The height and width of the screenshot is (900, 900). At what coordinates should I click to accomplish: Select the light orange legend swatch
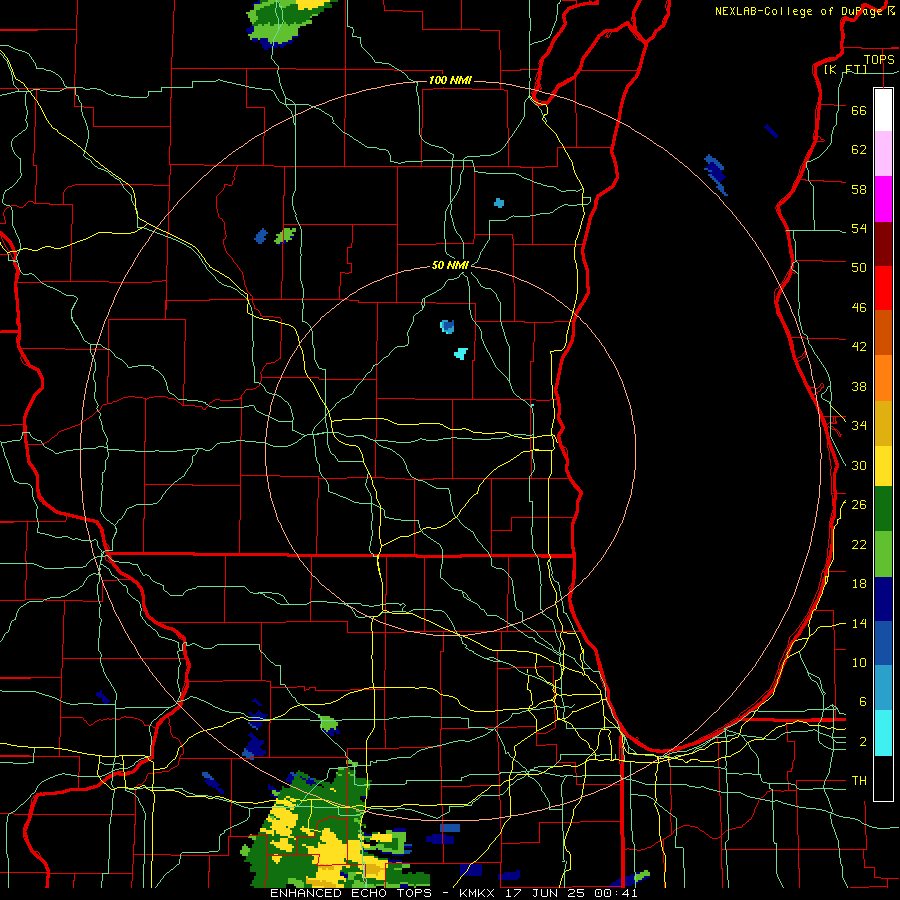883,378
